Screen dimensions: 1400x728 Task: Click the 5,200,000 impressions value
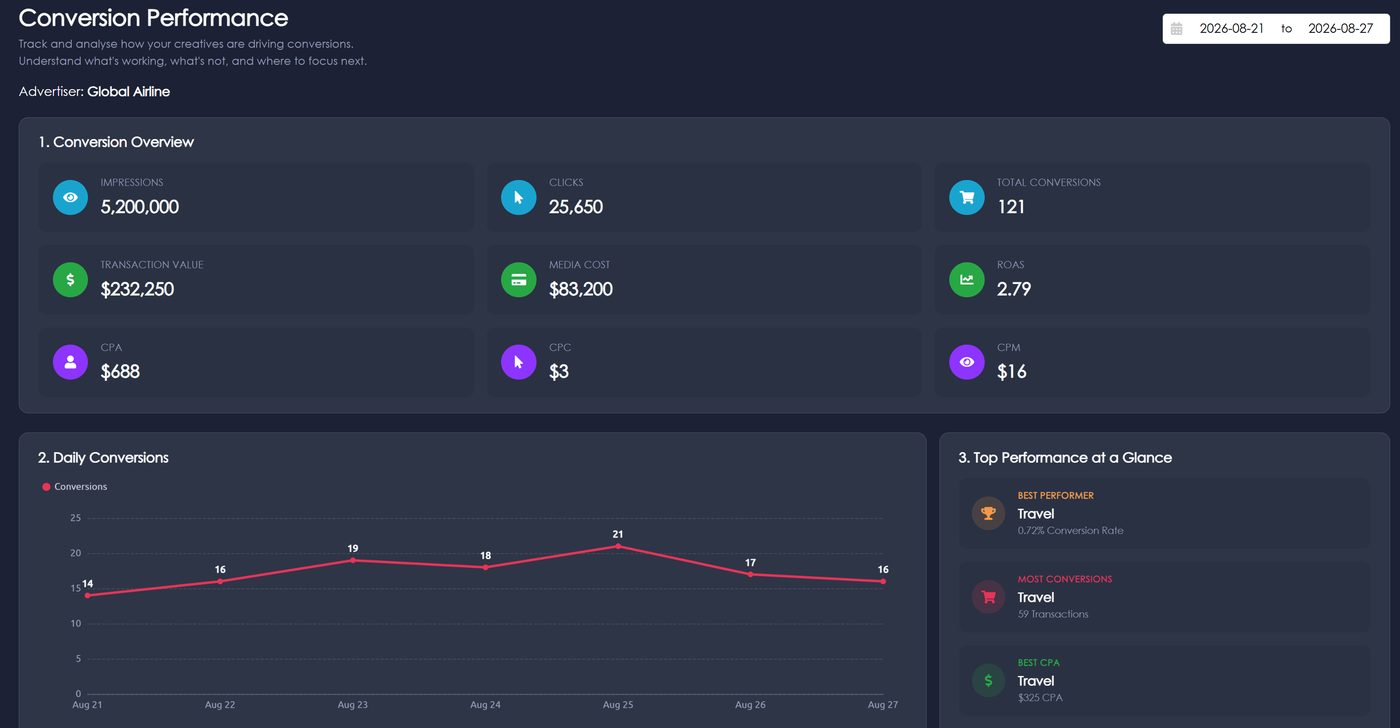[x=140, y=207]
